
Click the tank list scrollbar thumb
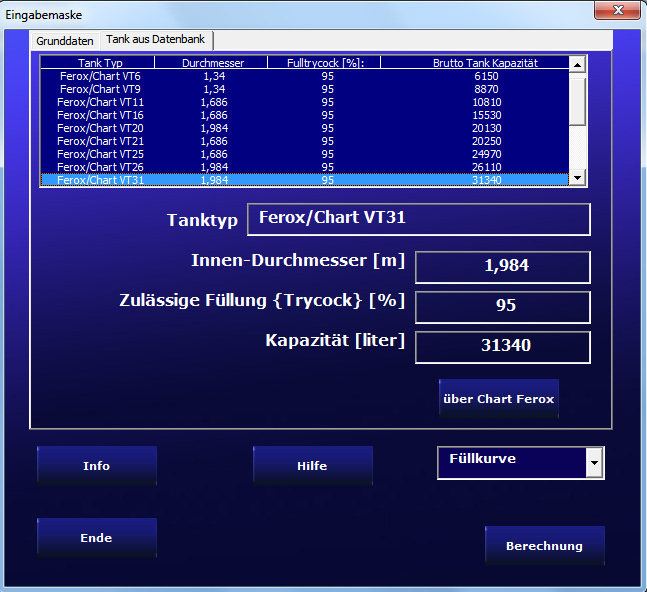tap(577, 102)
